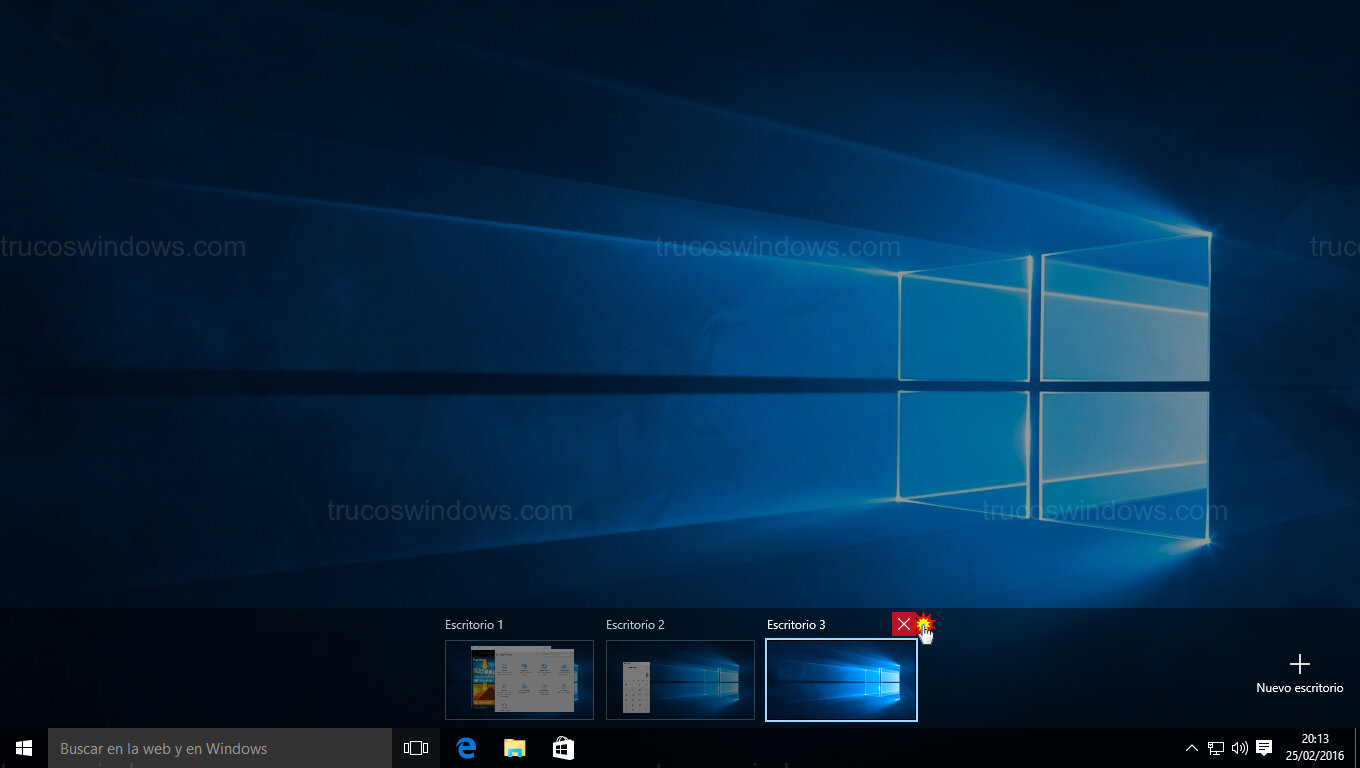Open the Windows Store app
Screen dimensions: 1360x768
[563, 748]
